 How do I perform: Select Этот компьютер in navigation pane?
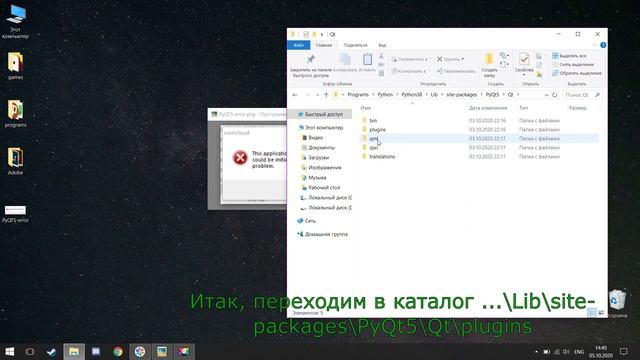pos(321,127)
